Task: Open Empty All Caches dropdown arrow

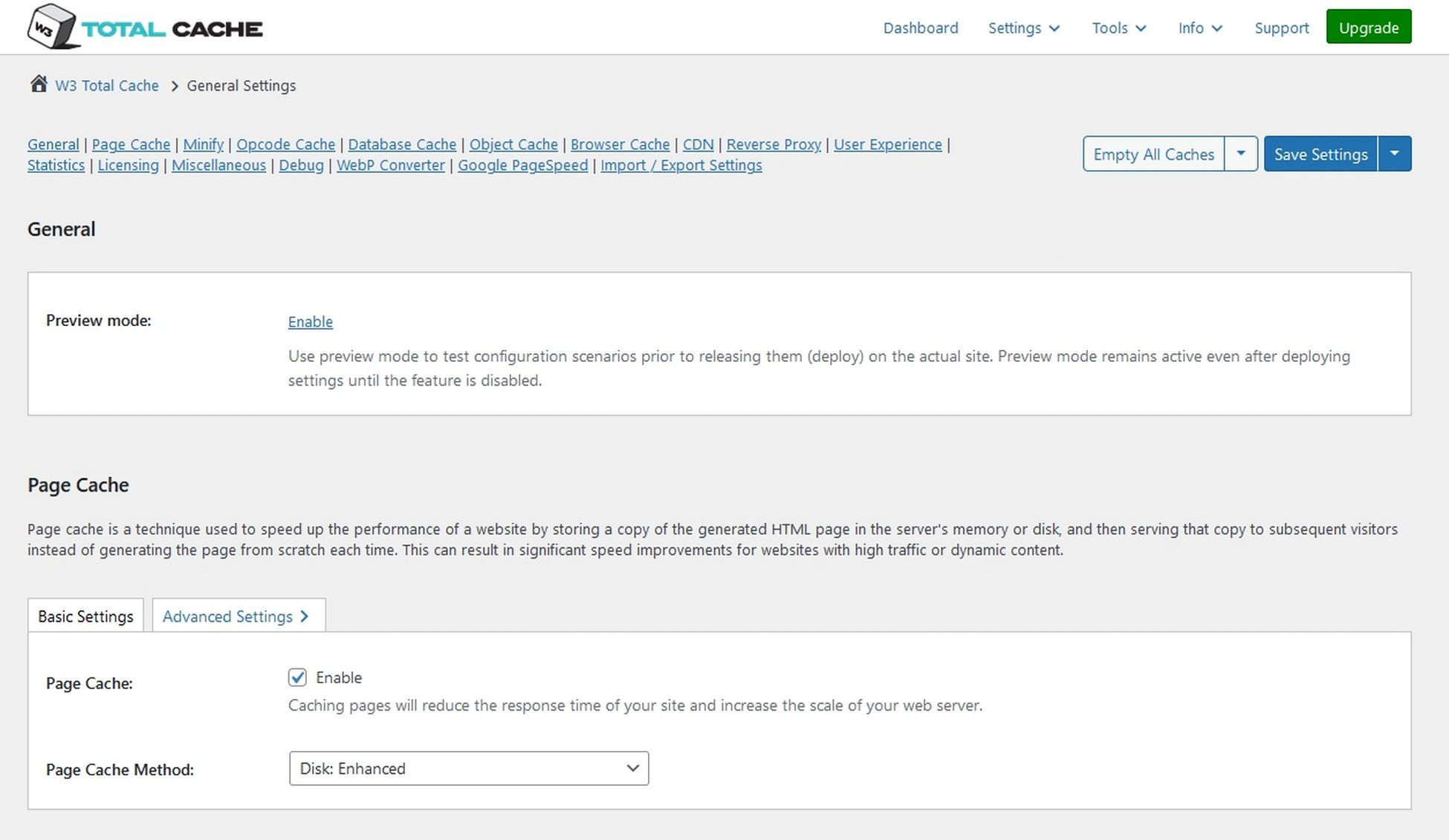Action: point(1240,154)
